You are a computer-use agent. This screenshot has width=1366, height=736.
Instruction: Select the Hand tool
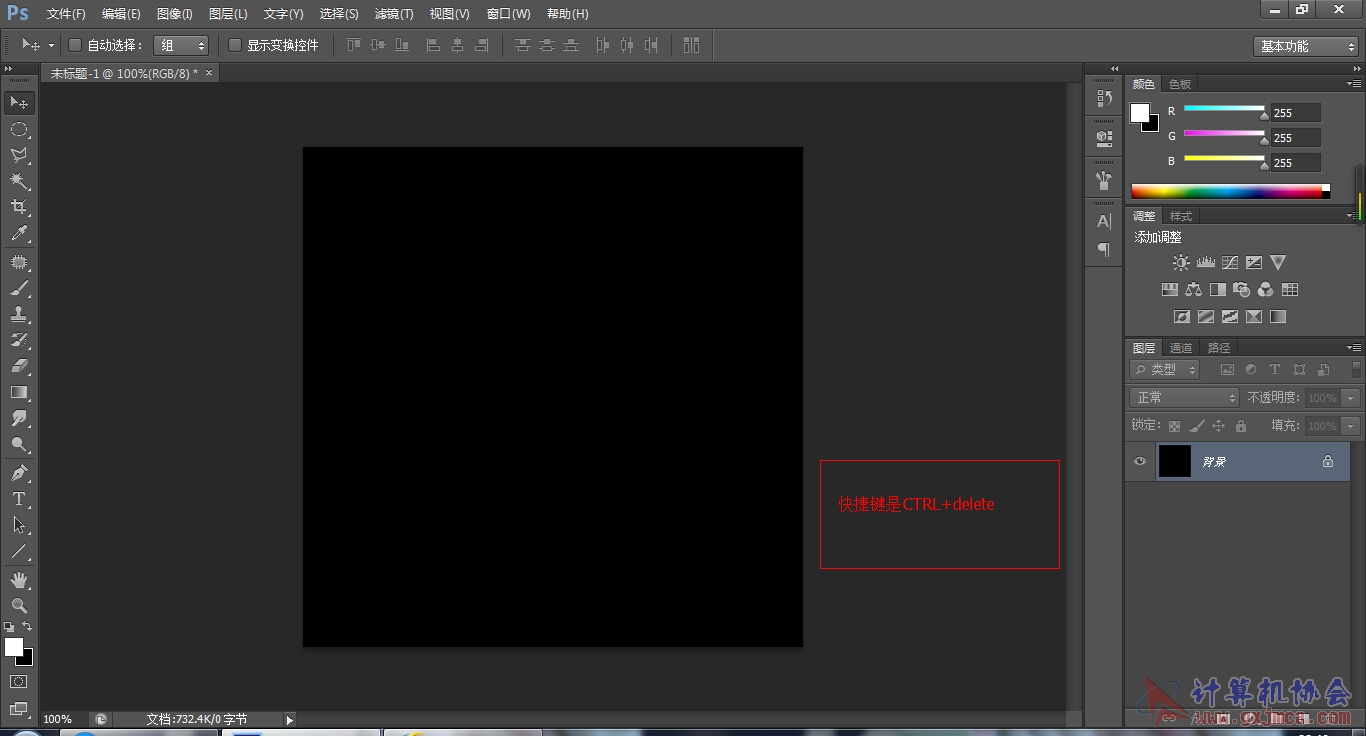(19, 579)
